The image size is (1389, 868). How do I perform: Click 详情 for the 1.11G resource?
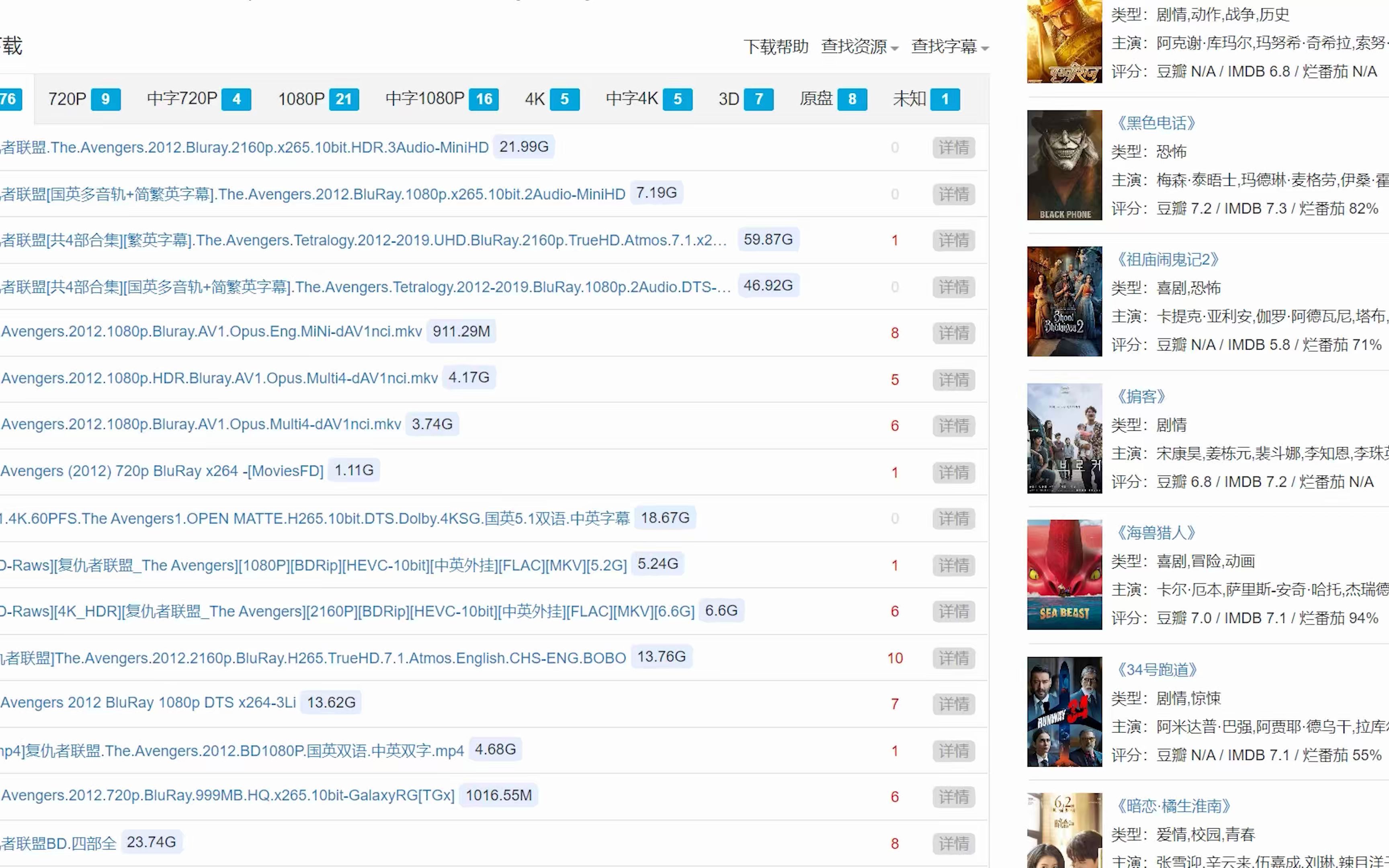pyautogui.click(x=953, y=473)
